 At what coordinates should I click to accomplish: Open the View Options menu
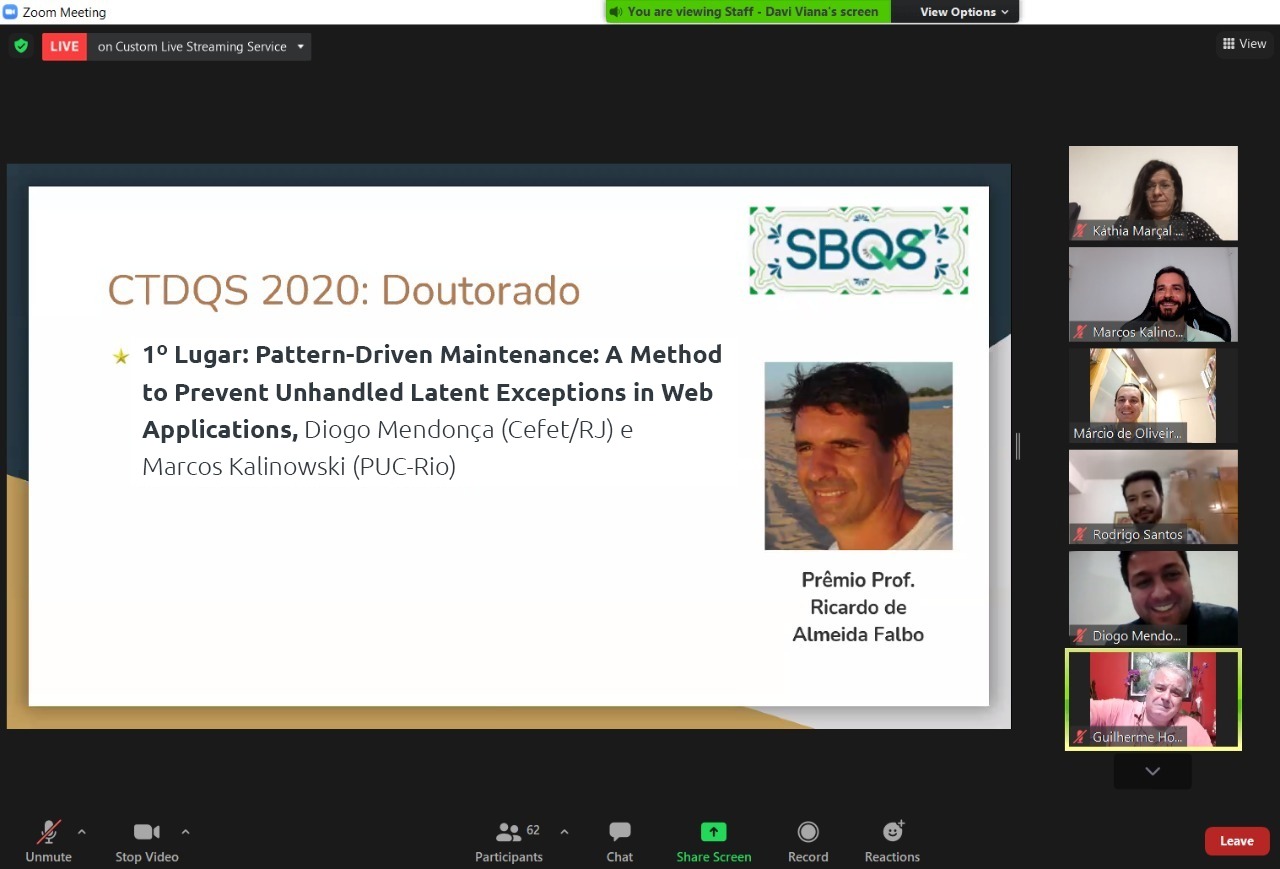964,12
